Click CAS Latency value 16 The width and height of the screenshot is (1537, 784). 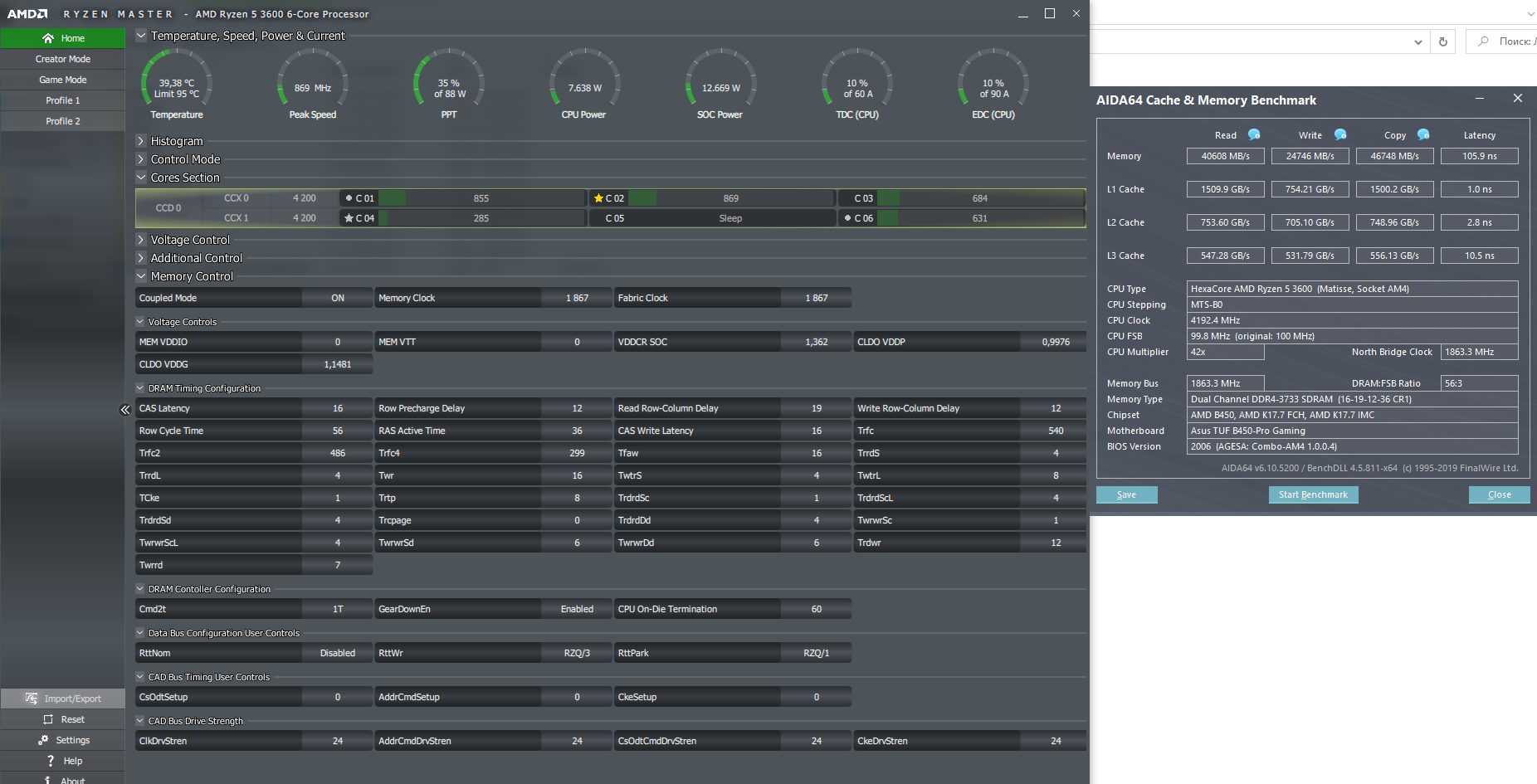point(338,408)
